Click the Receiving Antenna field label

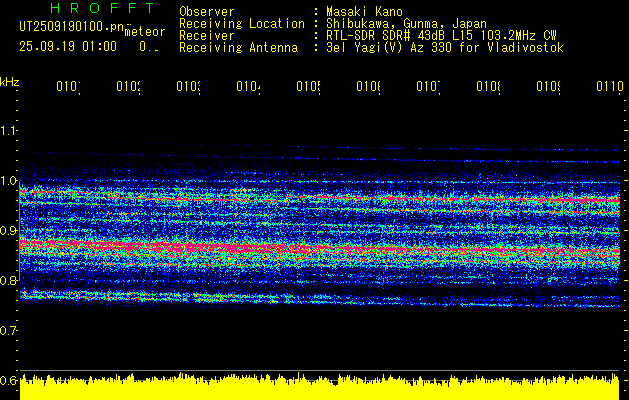(238, 47)
